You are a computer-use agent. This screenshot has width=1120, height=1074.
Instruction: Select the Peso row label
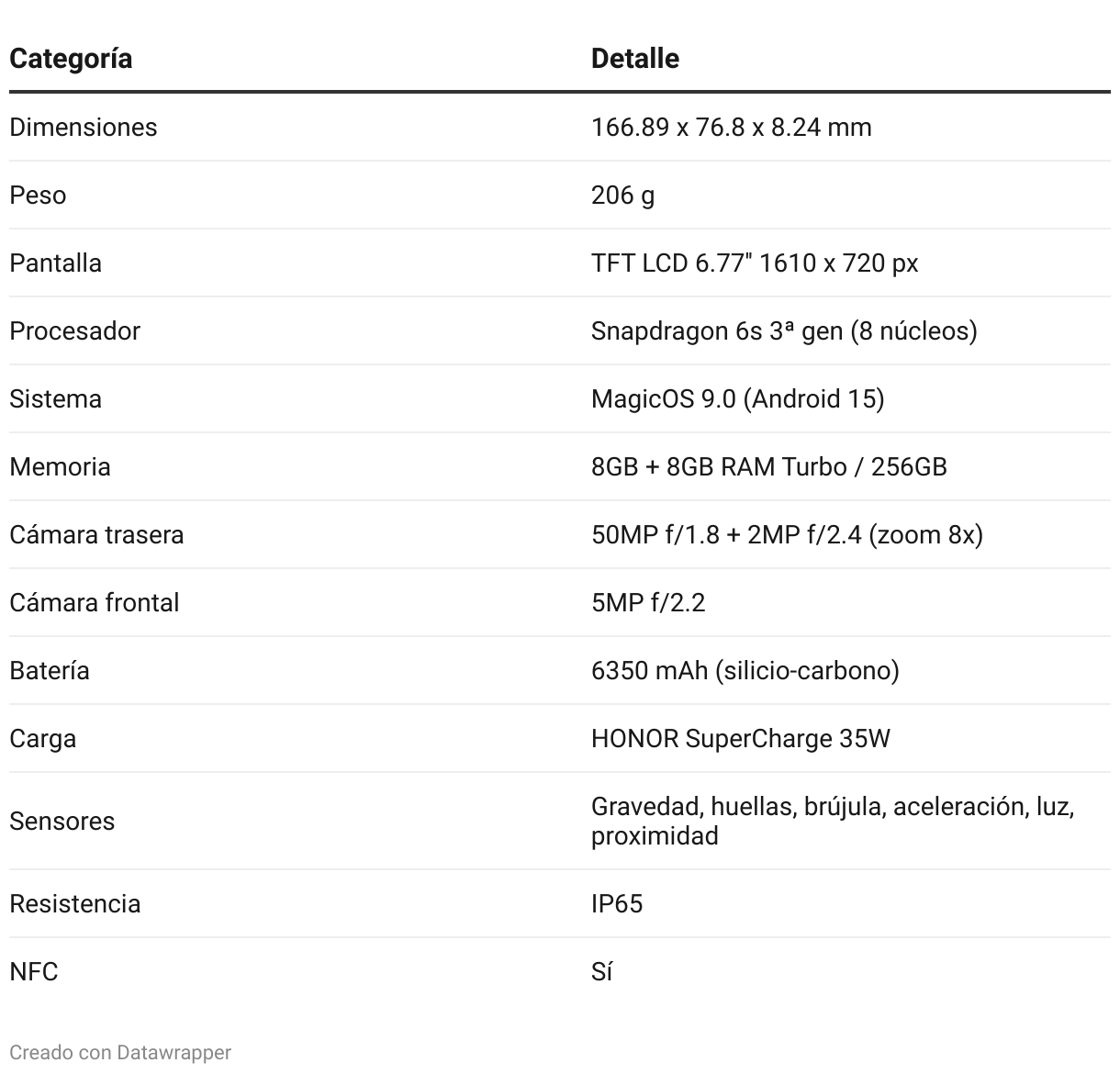(38, 195)
